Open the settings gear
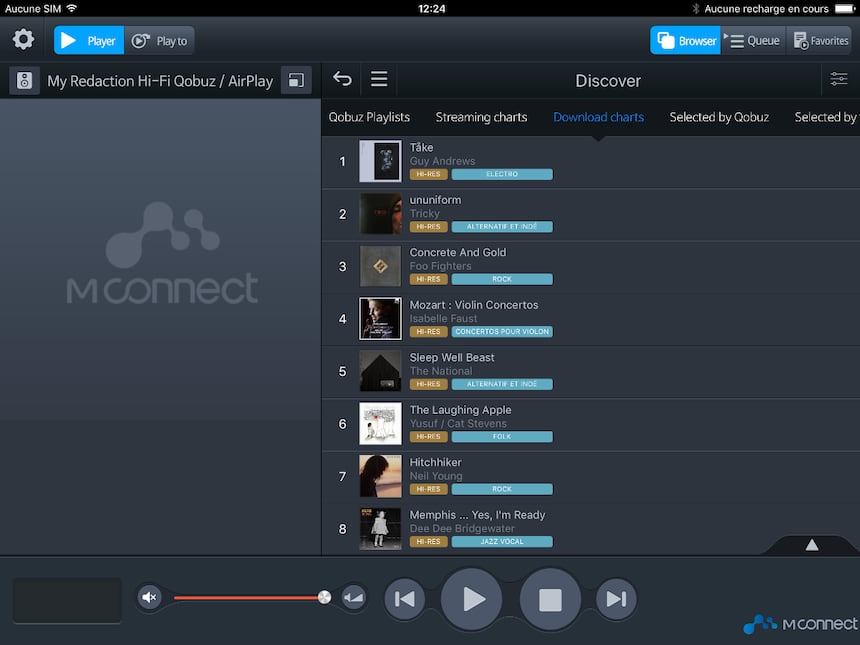This screenshot has height=645, width=860. click(23, 40)
